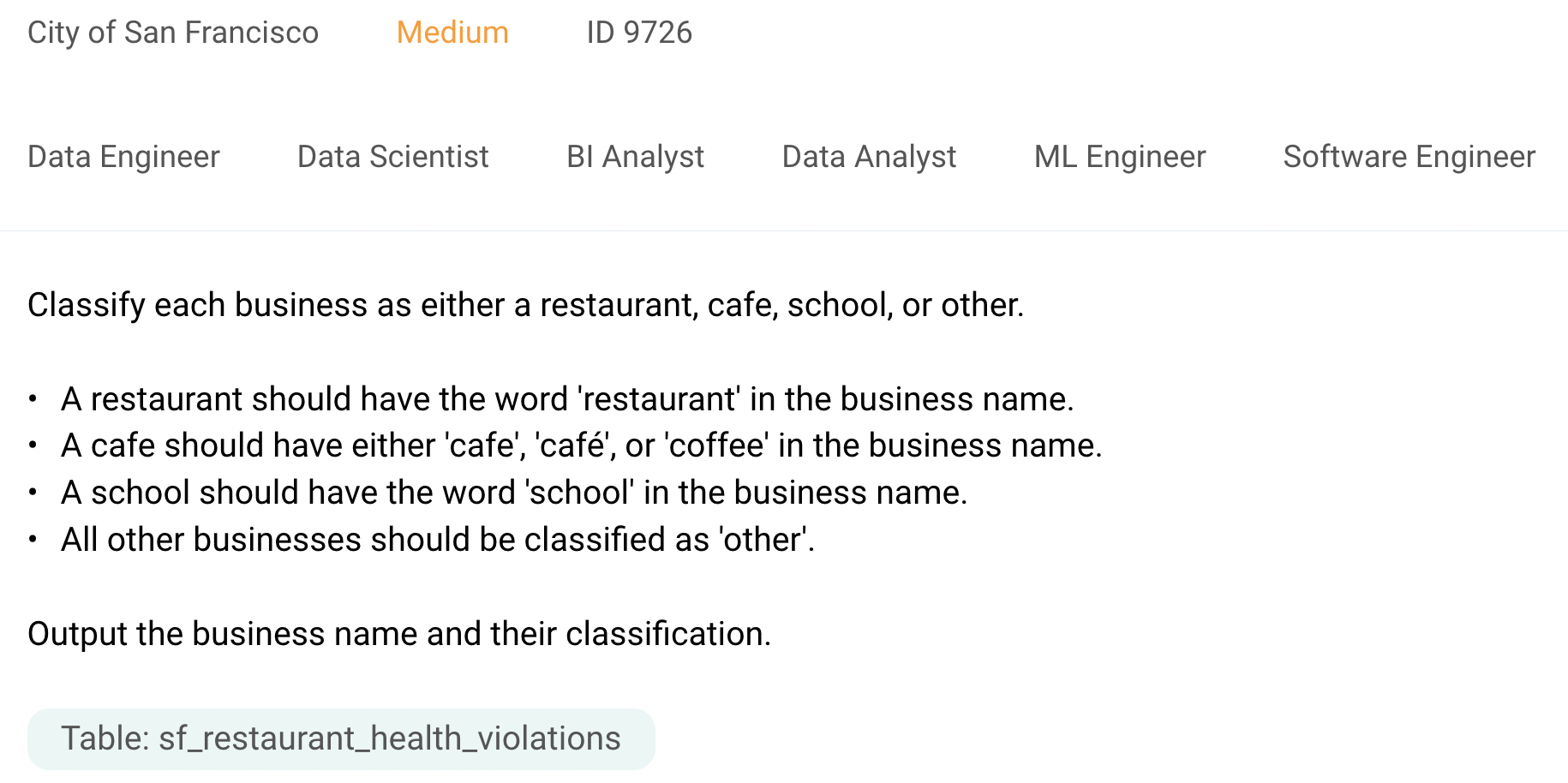Open the sf_restaurant_health_violations table chip
Screen dimensions: 1568x783
(341, 738)
